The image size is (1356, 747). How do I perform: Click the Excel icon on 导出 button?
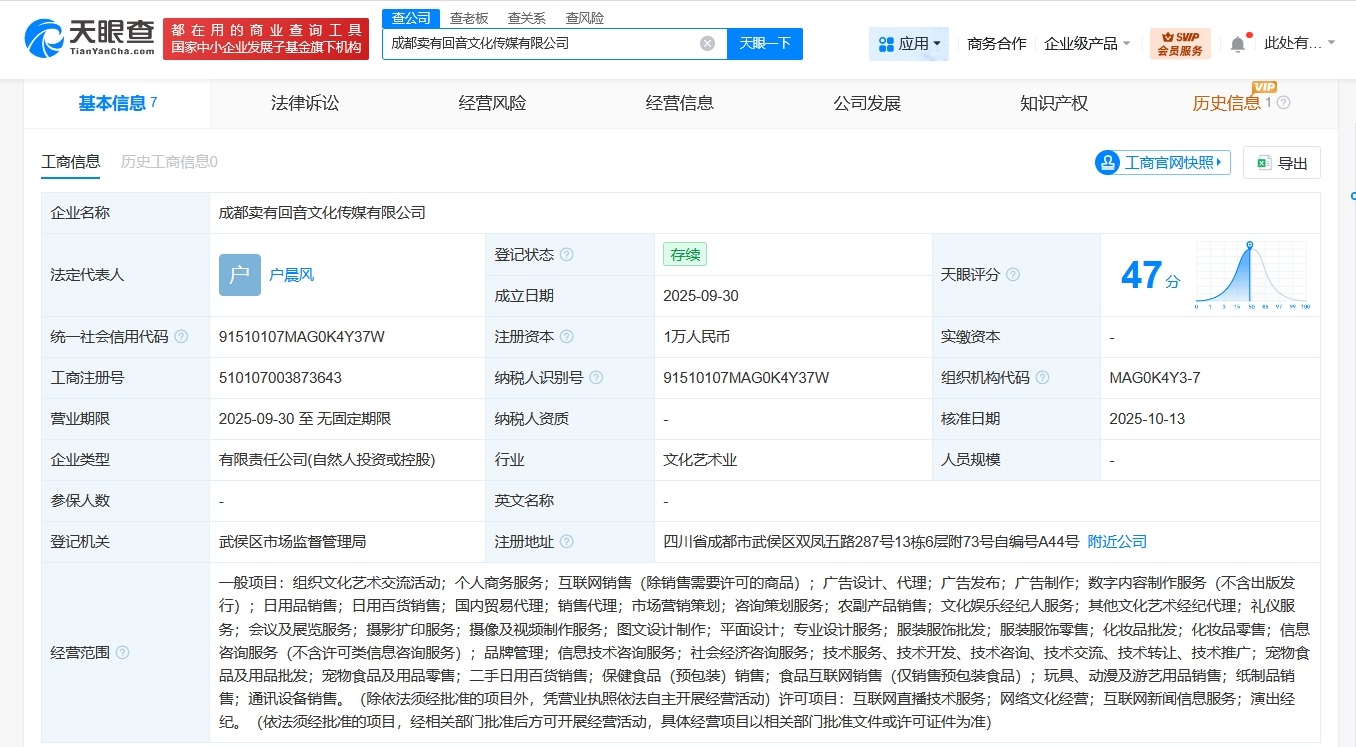[1263, 162]
